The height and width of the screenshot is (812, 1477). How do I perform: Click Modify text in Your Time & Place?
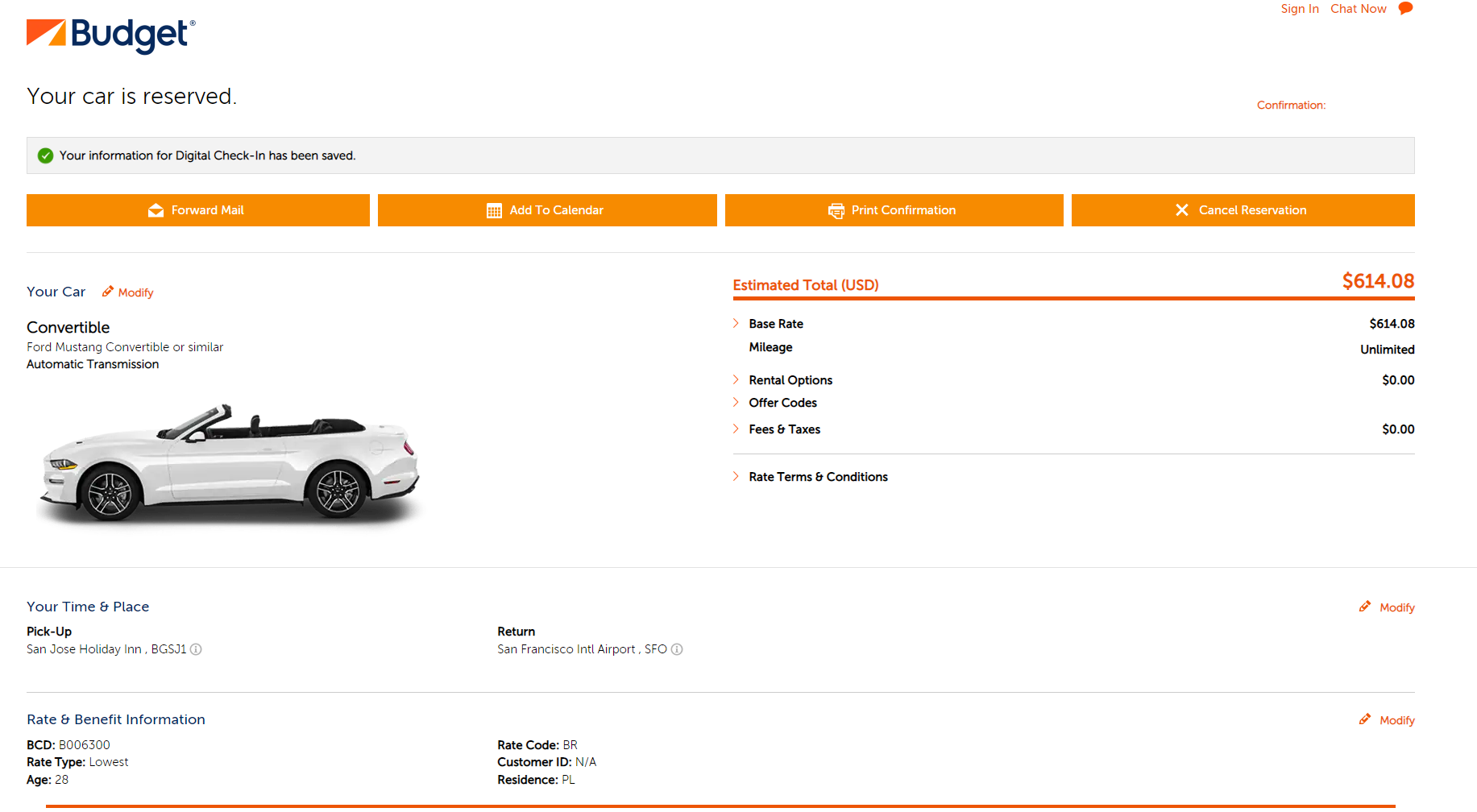click(x=1397, y=607)
